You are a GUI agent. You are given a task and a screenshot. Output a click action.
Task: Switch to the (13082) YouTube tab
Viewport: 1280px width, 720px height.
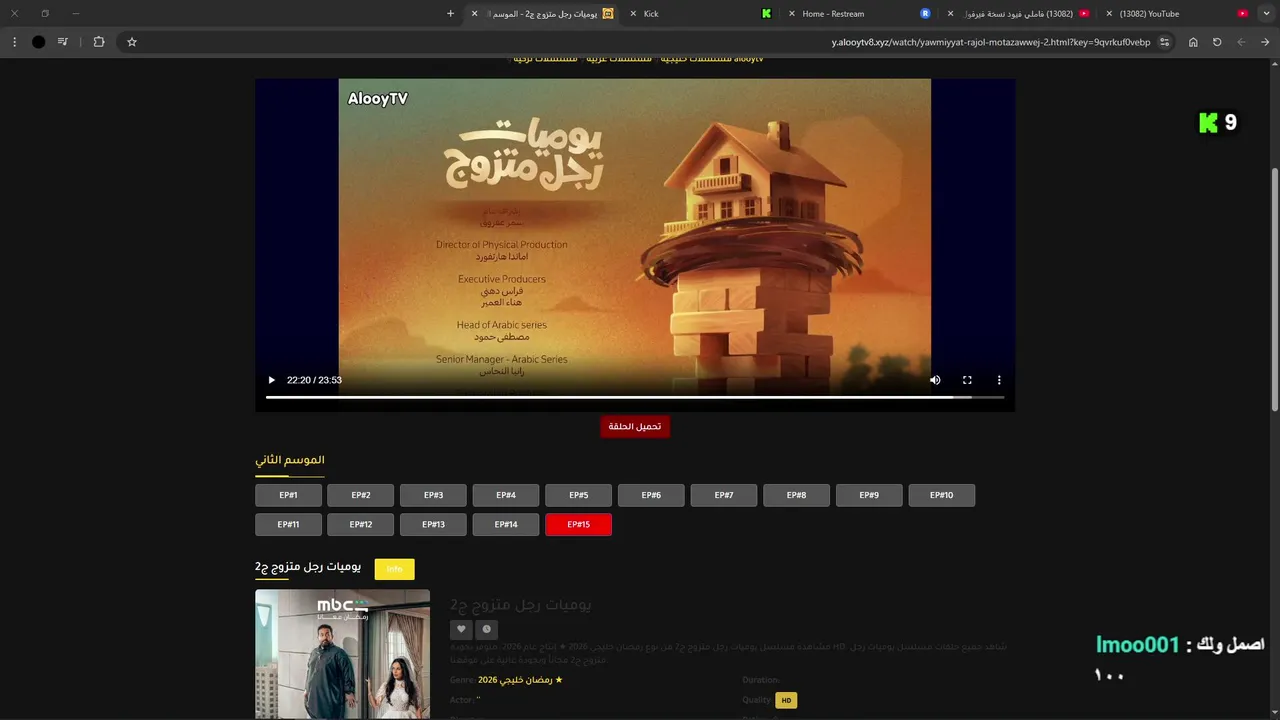pos(1178,14)
